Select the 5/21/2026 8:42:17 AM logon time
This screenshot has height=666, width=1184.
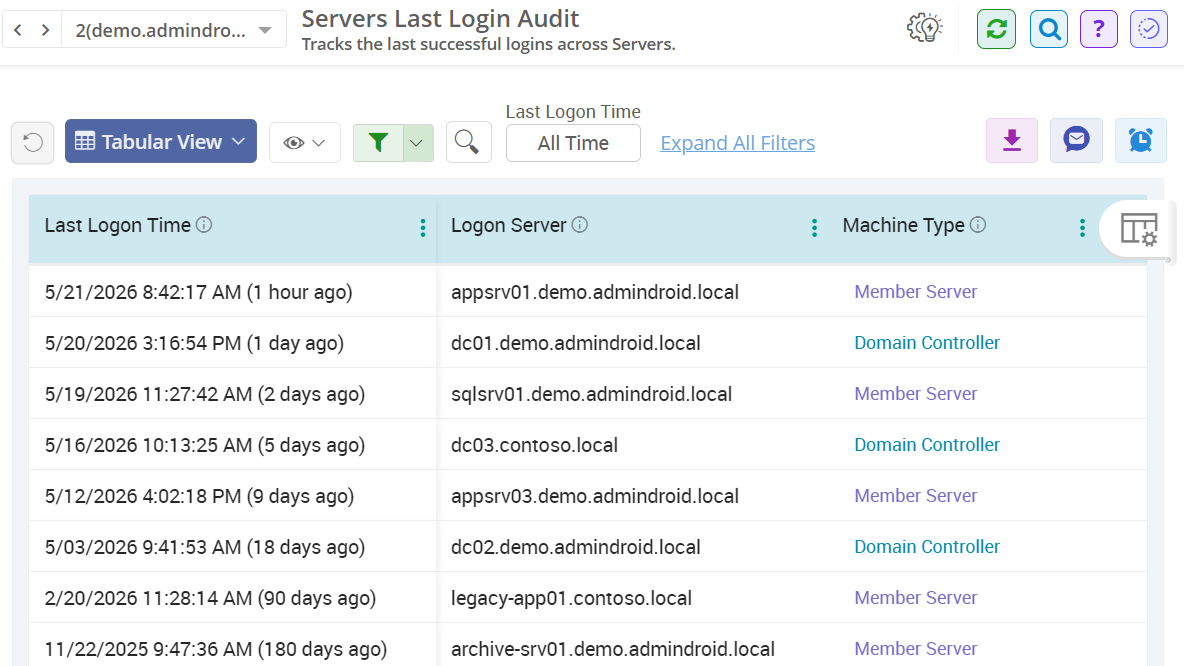point(199,292)
